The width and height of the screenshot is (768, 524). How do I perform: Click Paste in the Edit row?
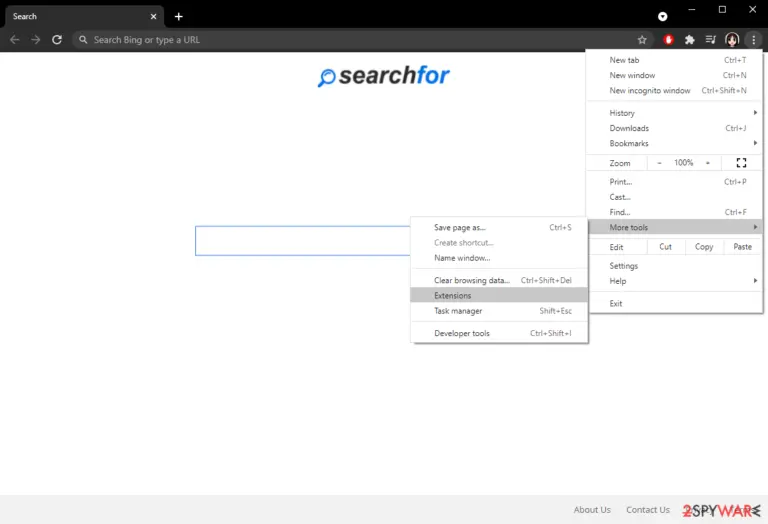tap(743, 247)
